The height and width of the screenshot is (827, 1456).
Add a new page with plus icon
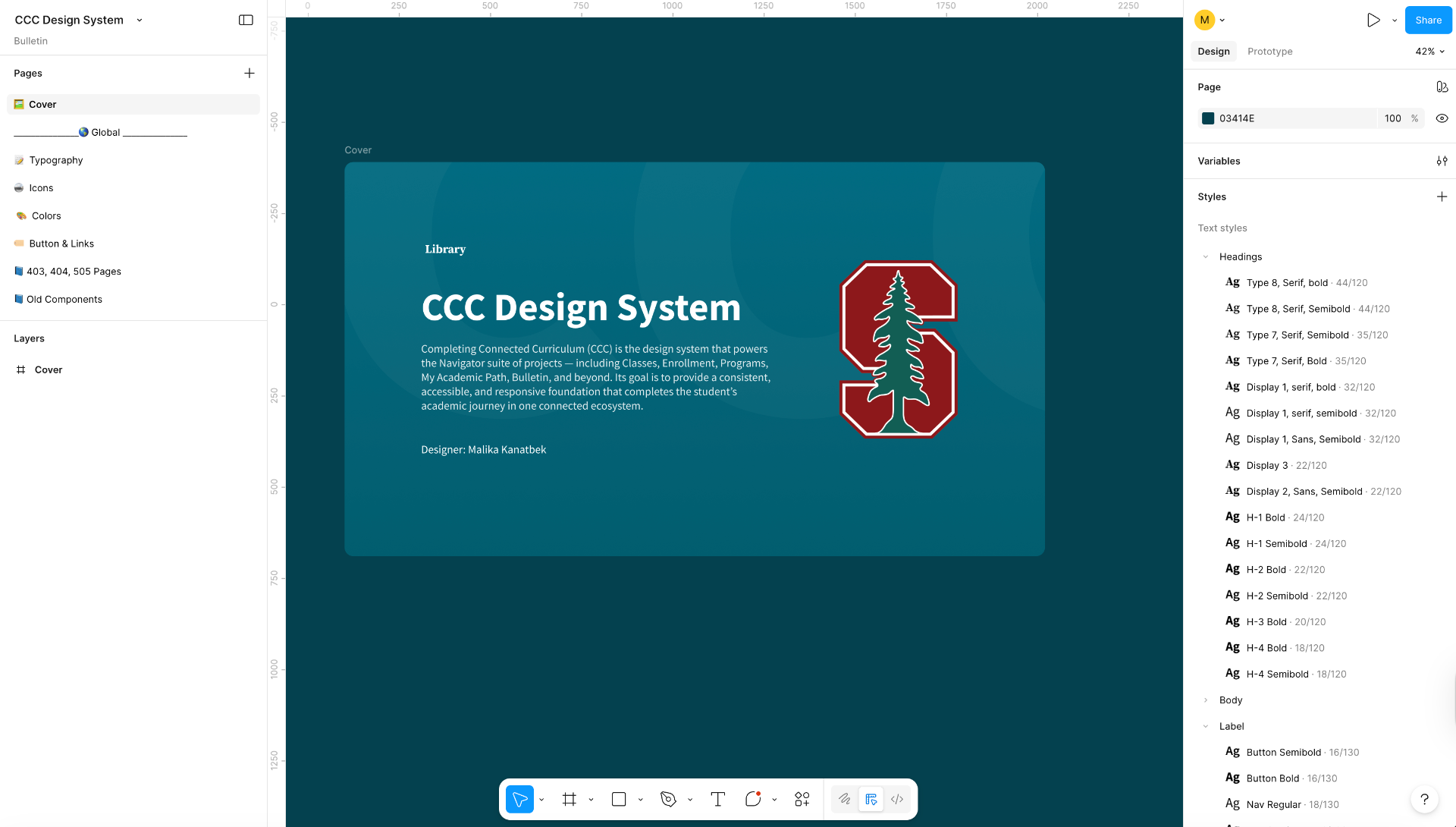coord(249,73)
